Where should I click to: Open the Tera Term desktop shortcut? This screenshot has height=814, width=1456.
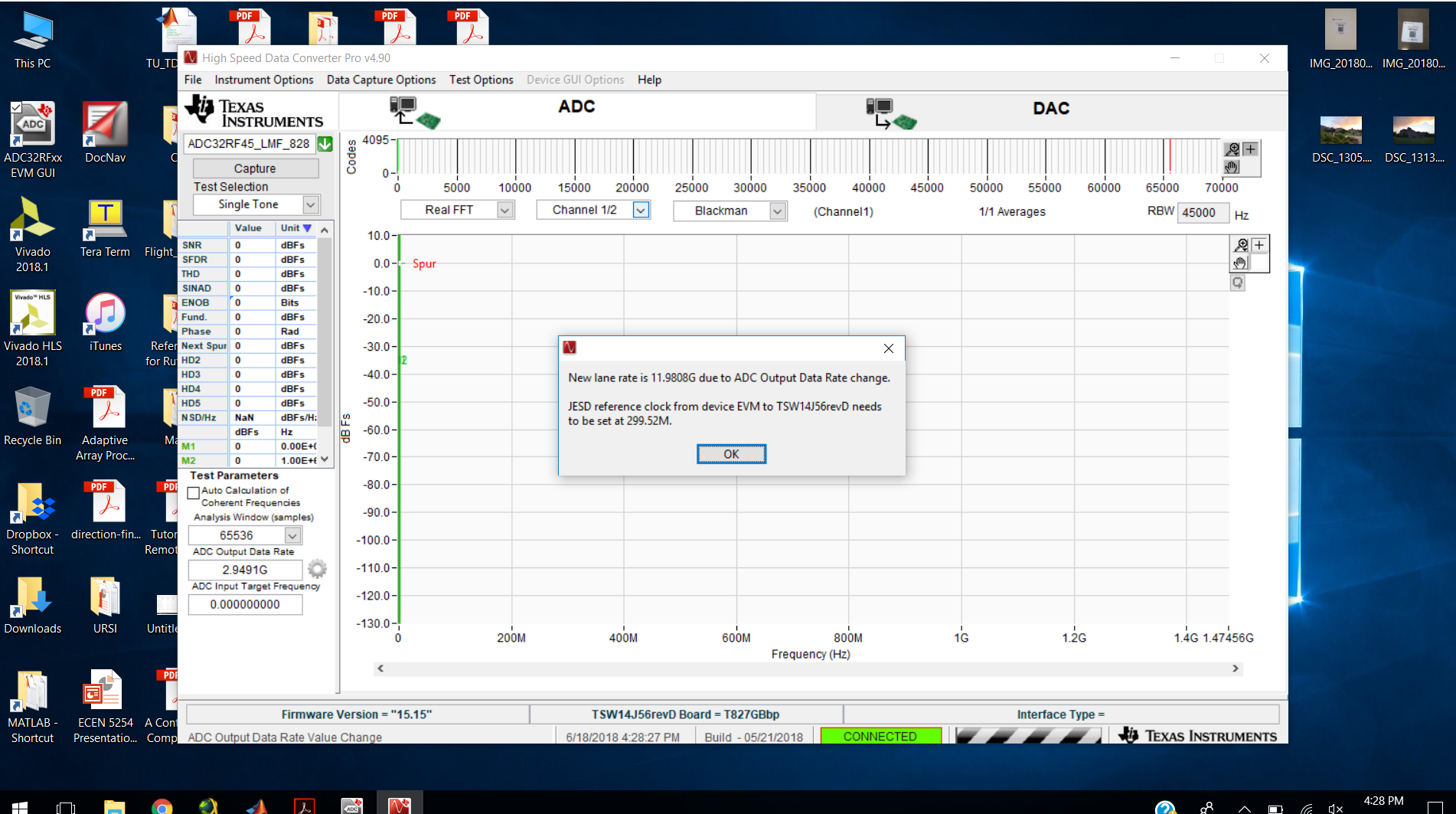click(x=105, y=227)
